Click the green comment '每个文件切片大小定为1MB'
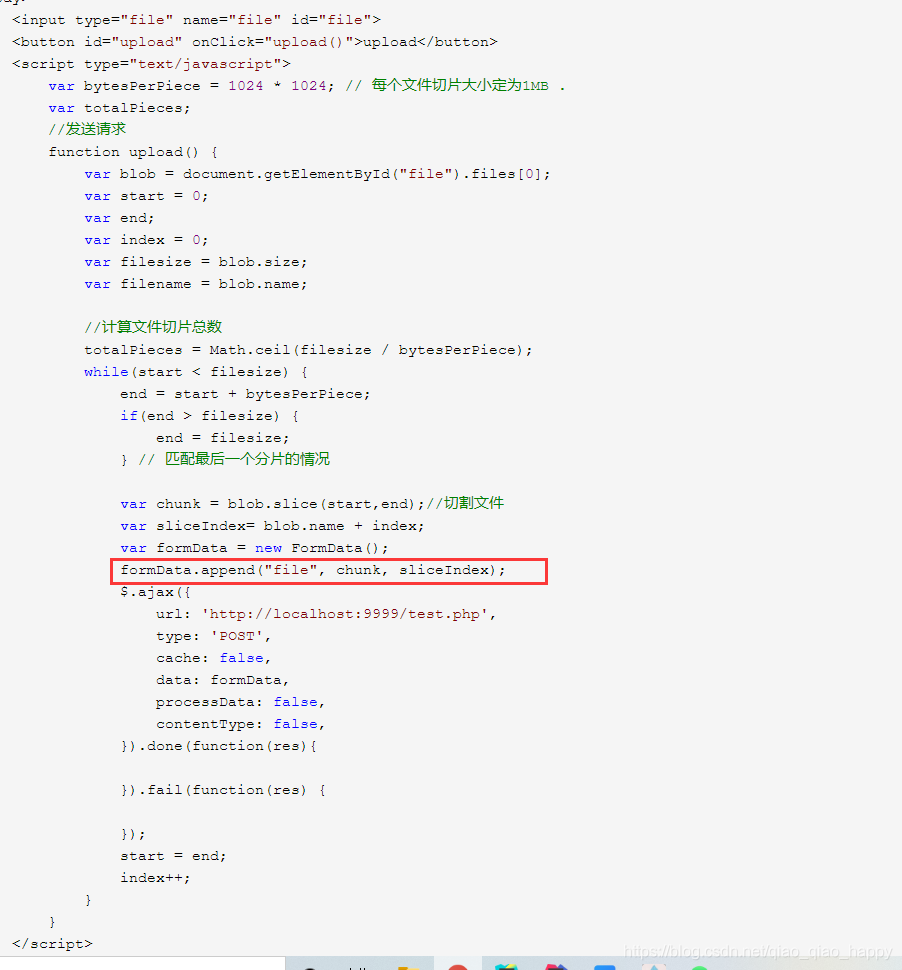The image size is (902, 970). (x=460, y=85)
